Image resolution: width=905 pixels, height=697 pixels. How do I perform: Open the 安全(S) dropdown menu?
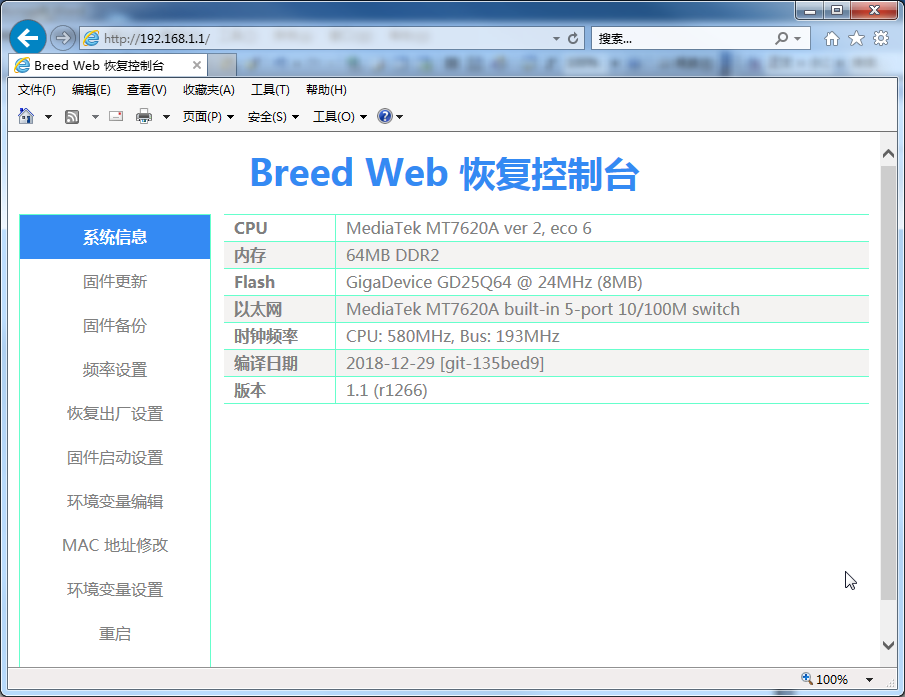tap(273, 117)
